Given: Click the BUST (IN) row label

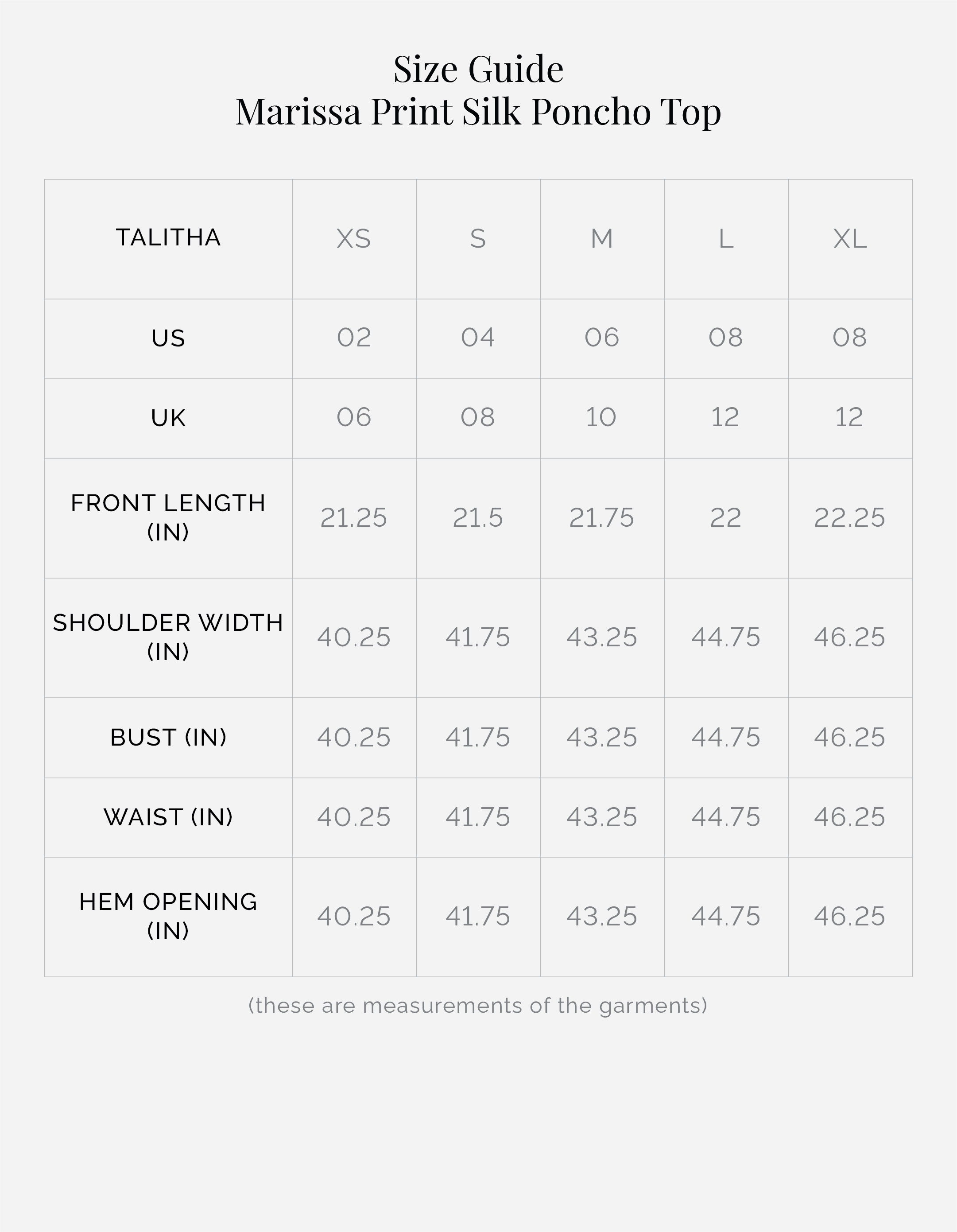Looking at the screenshot, I should [168, 737].
